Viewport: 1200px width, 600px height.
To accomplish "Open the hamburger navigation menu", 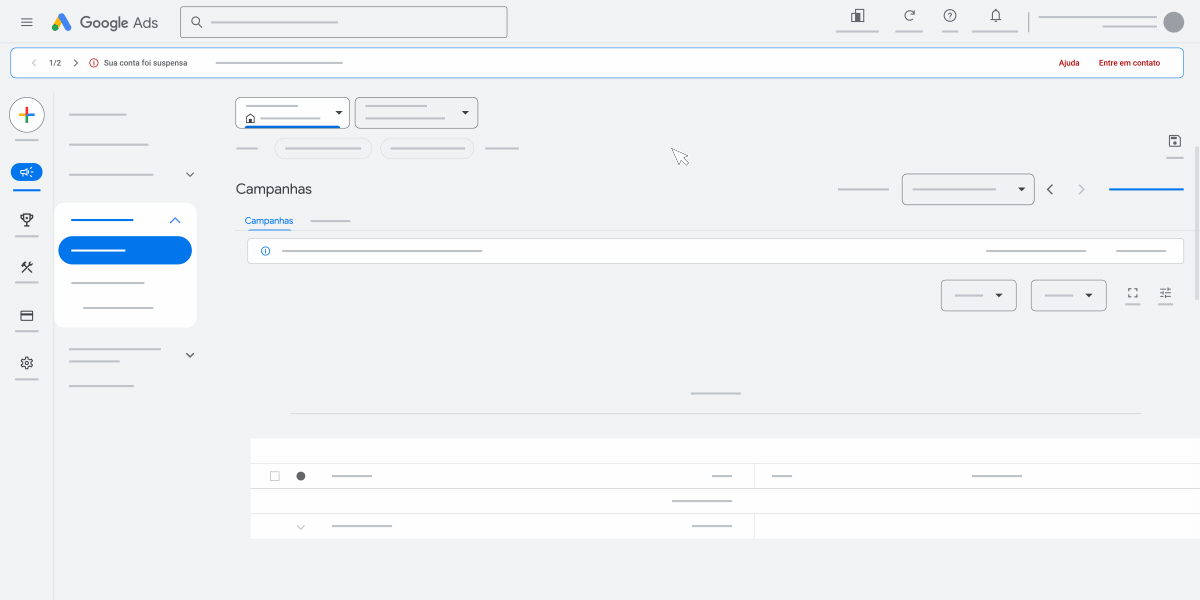I will tap(26, 21).
